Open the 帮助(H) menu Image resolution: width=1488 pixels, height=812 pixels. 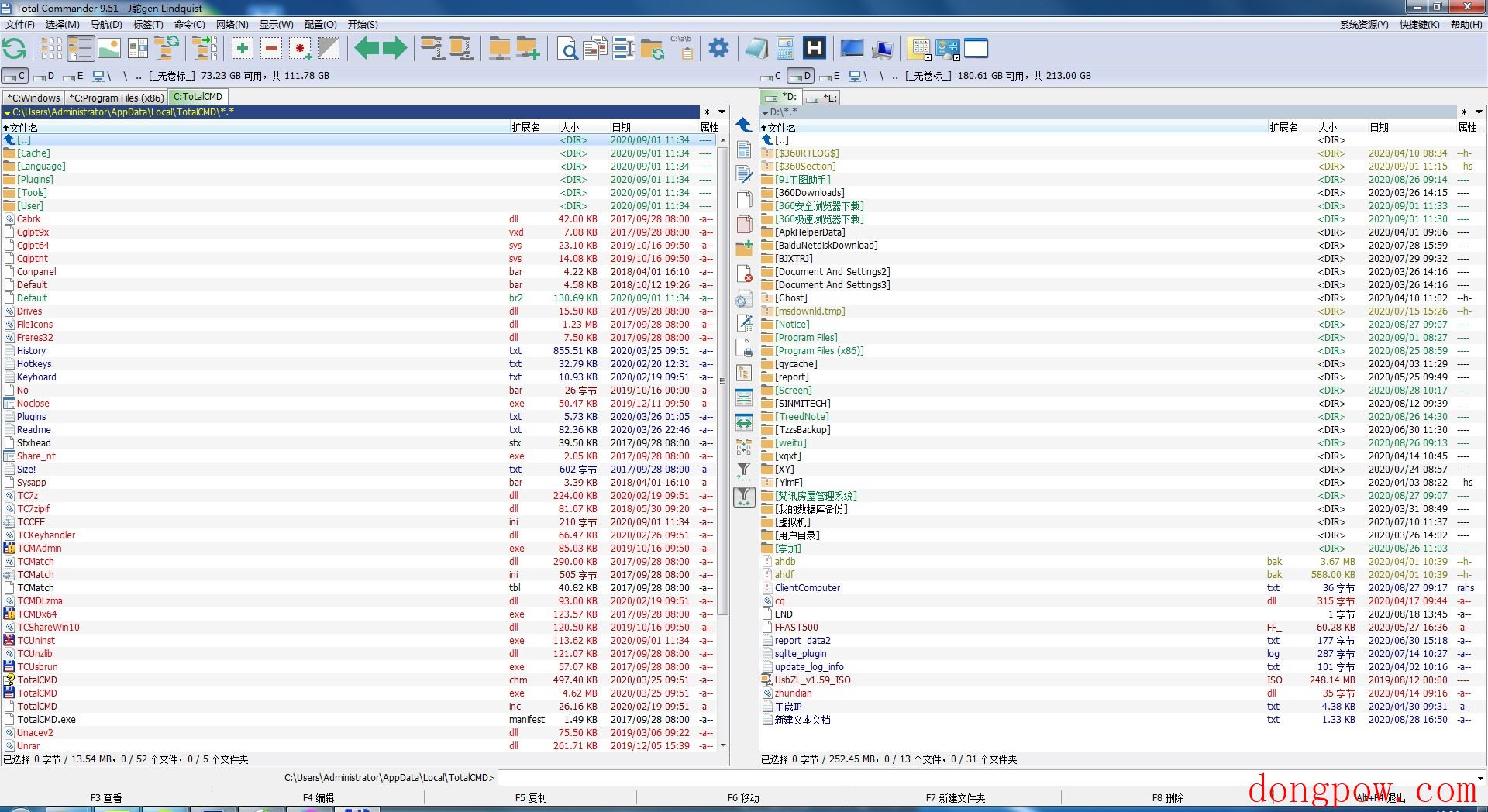[1466, 24]
